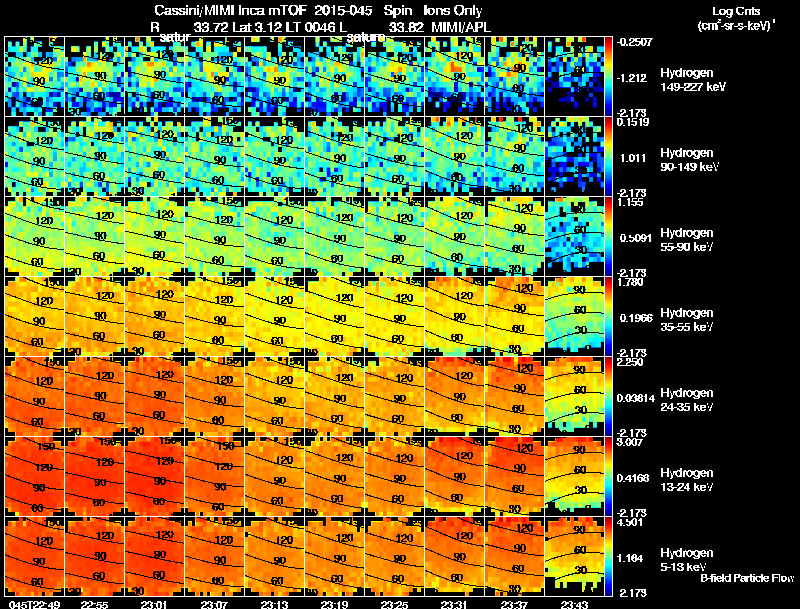Viewport: 800px width, 609px height.
Task: Click the '23:25' time label
Action: click(x=394, y=604)
